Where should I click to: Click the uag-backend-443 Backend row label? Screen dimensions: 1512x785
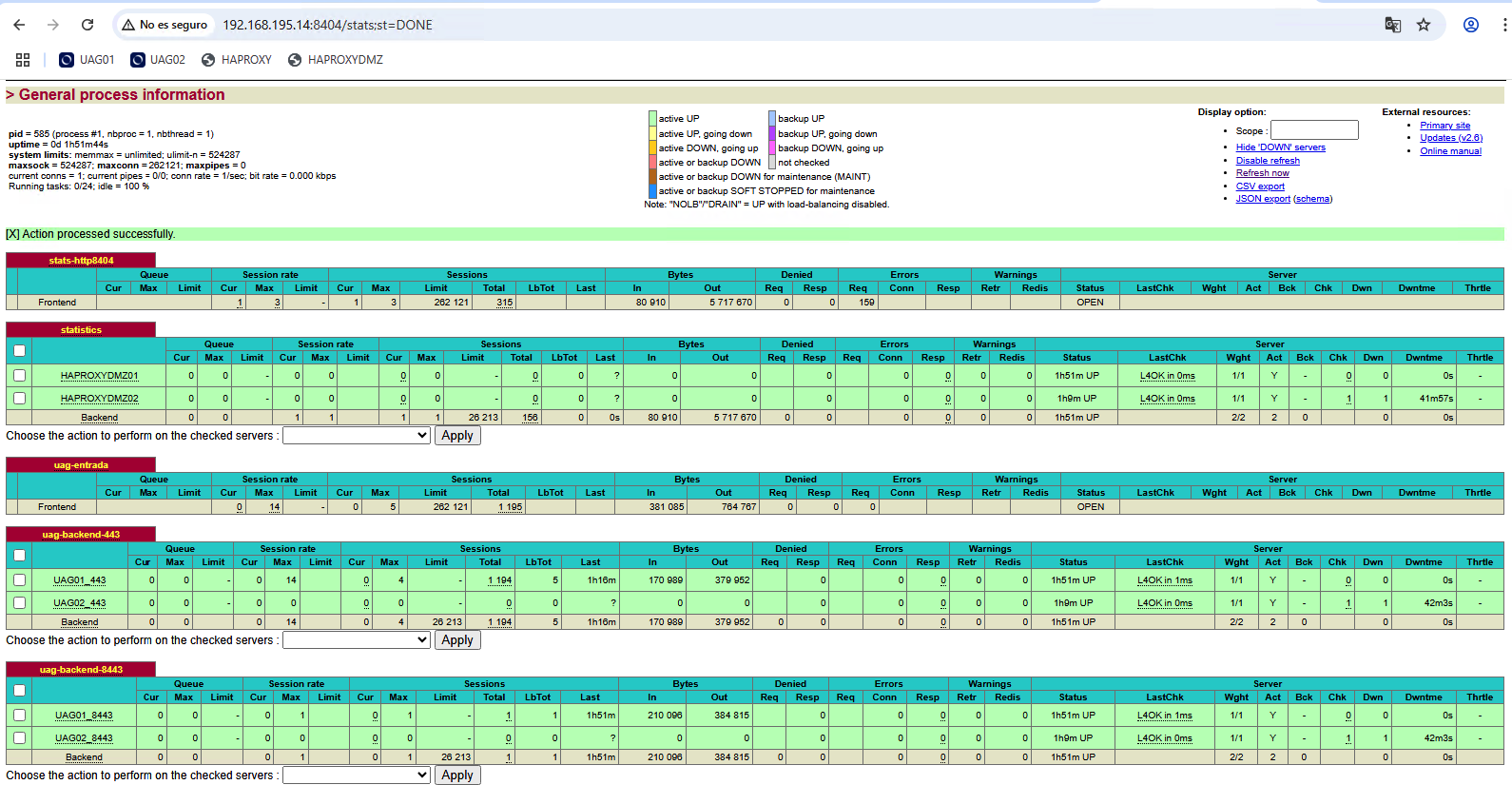click(x=80, y=622)
